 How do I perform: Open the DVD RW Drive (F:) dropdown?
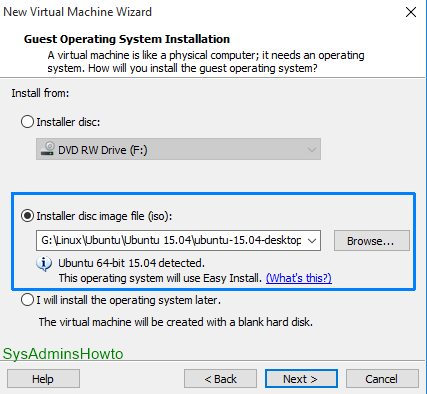point(178,149)
